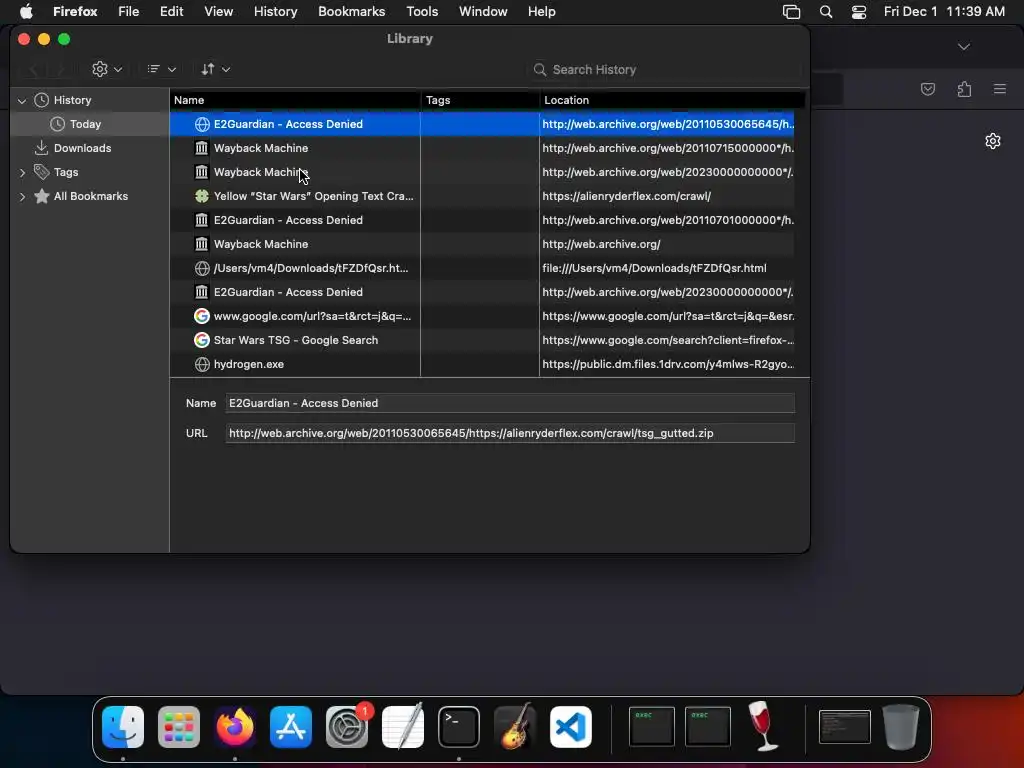
Task: Open the Organize gear menu in Library toolbar
Action: [x=107, y=69]
